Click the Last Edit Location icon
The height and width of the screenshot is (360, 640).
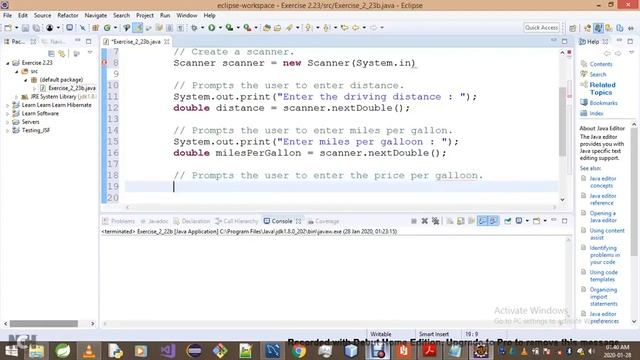[345, 28]
